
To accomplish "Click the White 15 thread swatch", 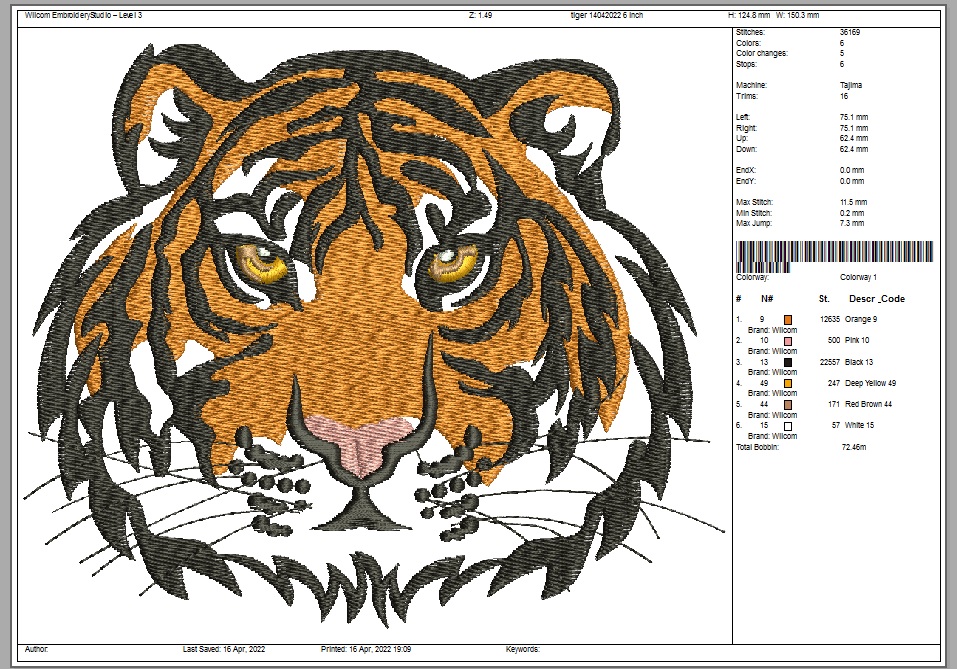I will pos(788,425).
